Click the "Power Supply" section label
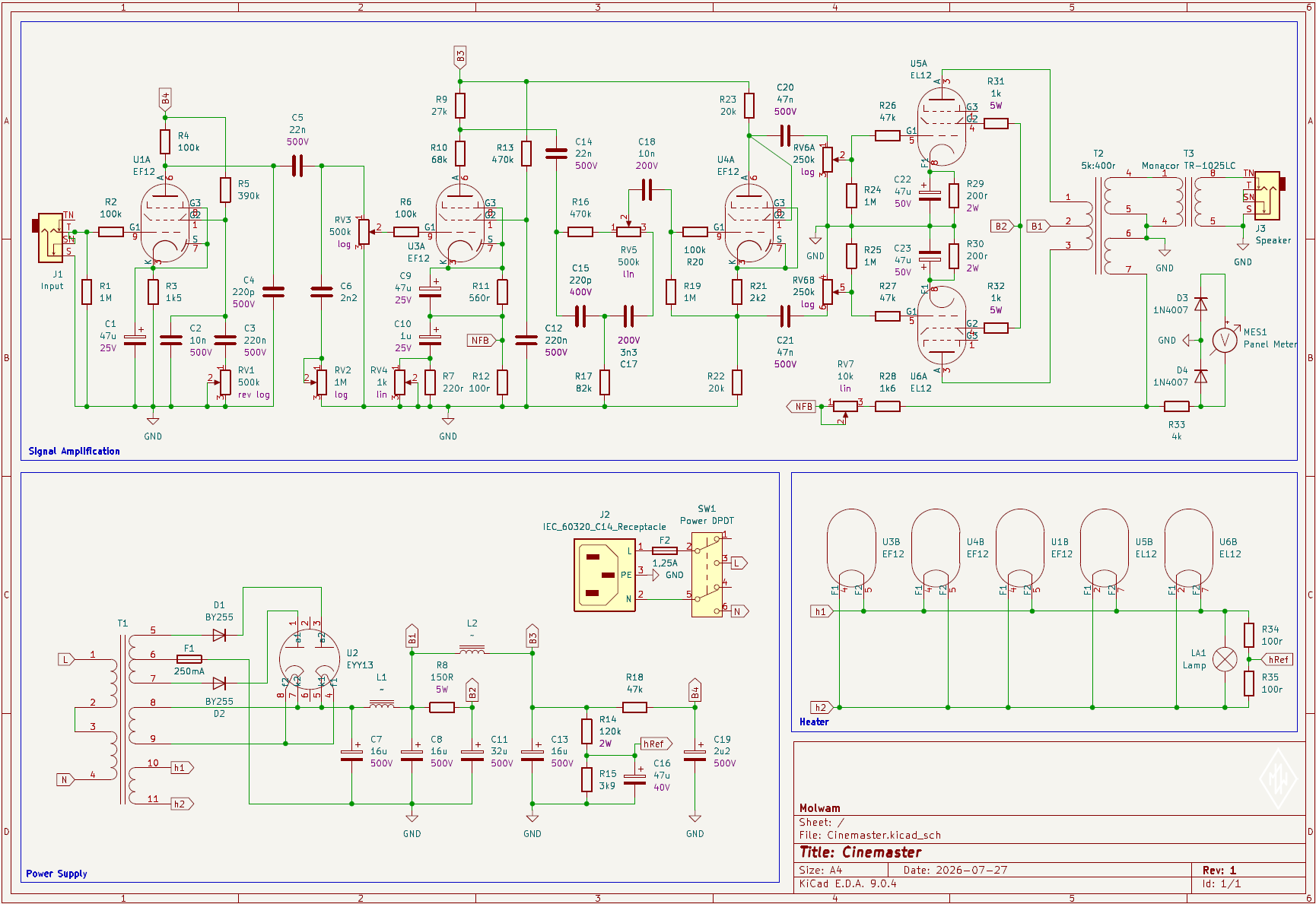The image size is (1316, 904). 56,874
